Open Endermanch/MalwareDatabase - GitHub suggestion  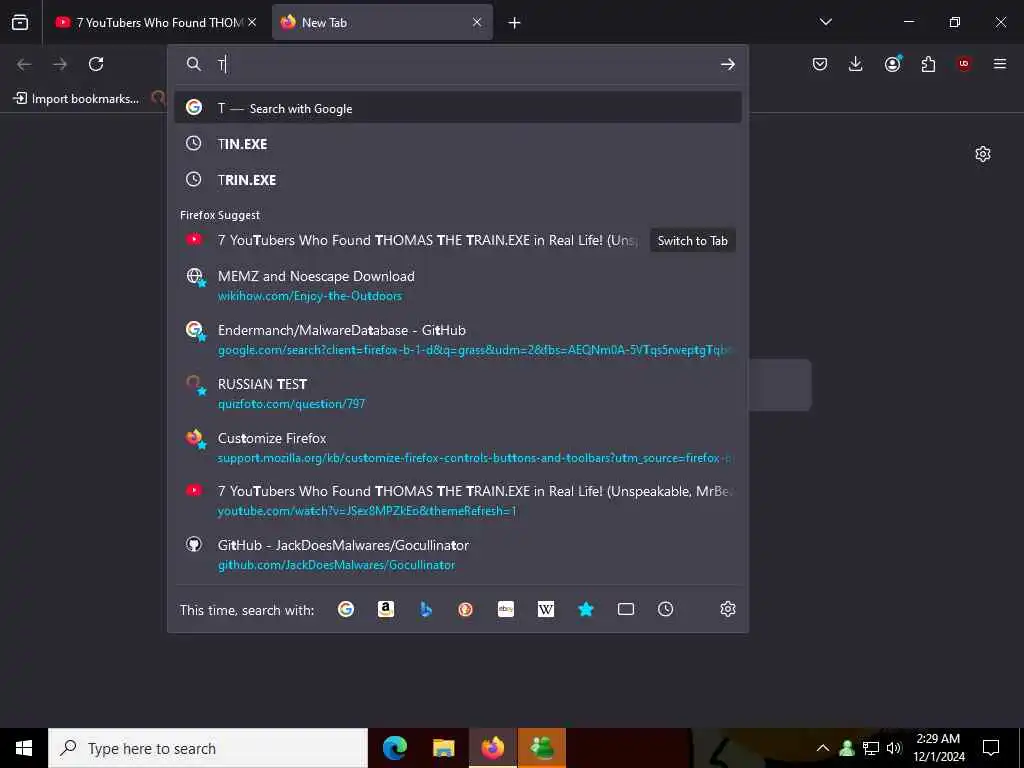click(x=458, y=340)
